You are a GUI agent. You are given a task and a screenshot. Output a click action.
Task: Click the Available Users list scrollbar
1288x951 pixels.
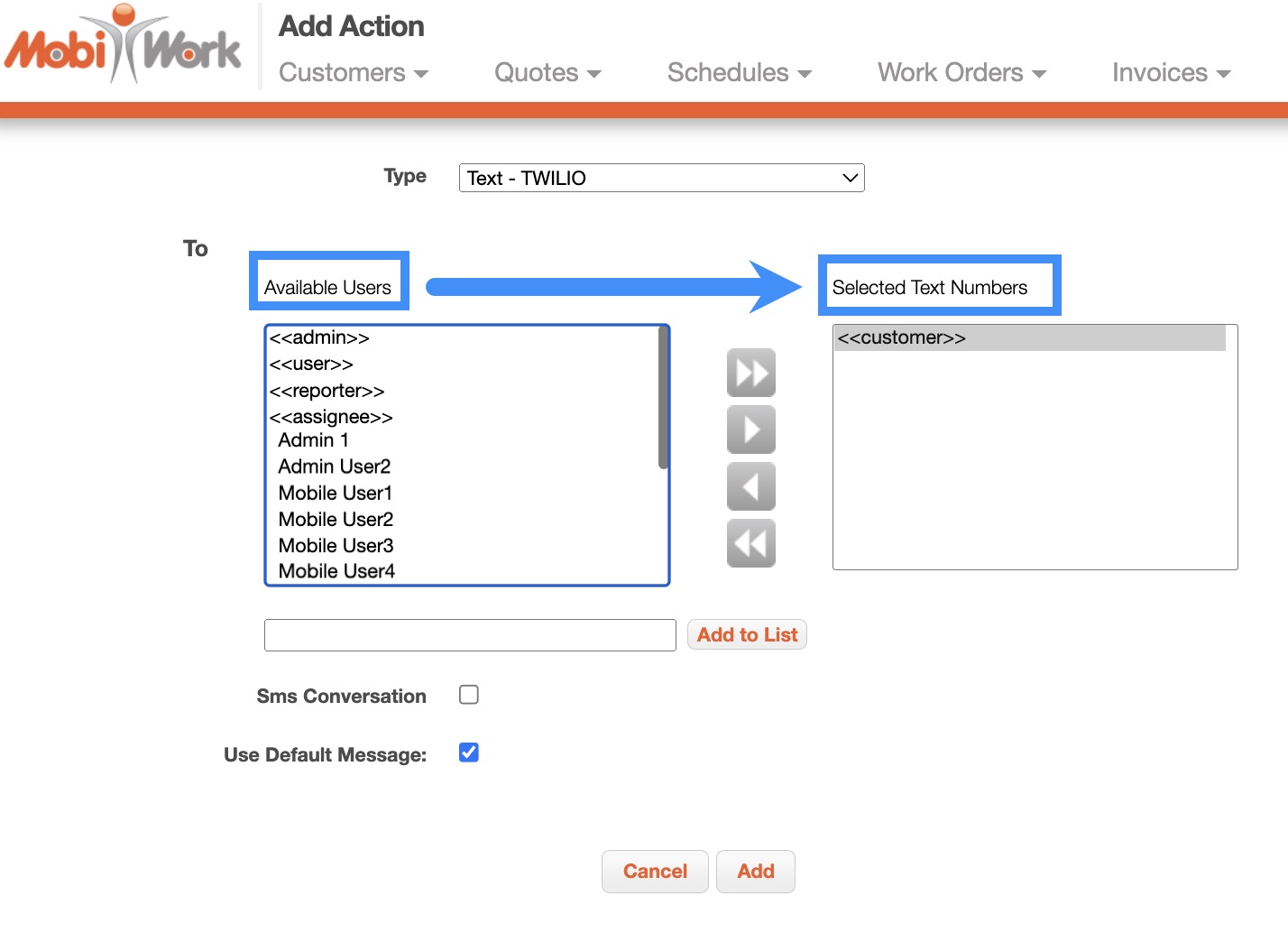tap(663, 398)
